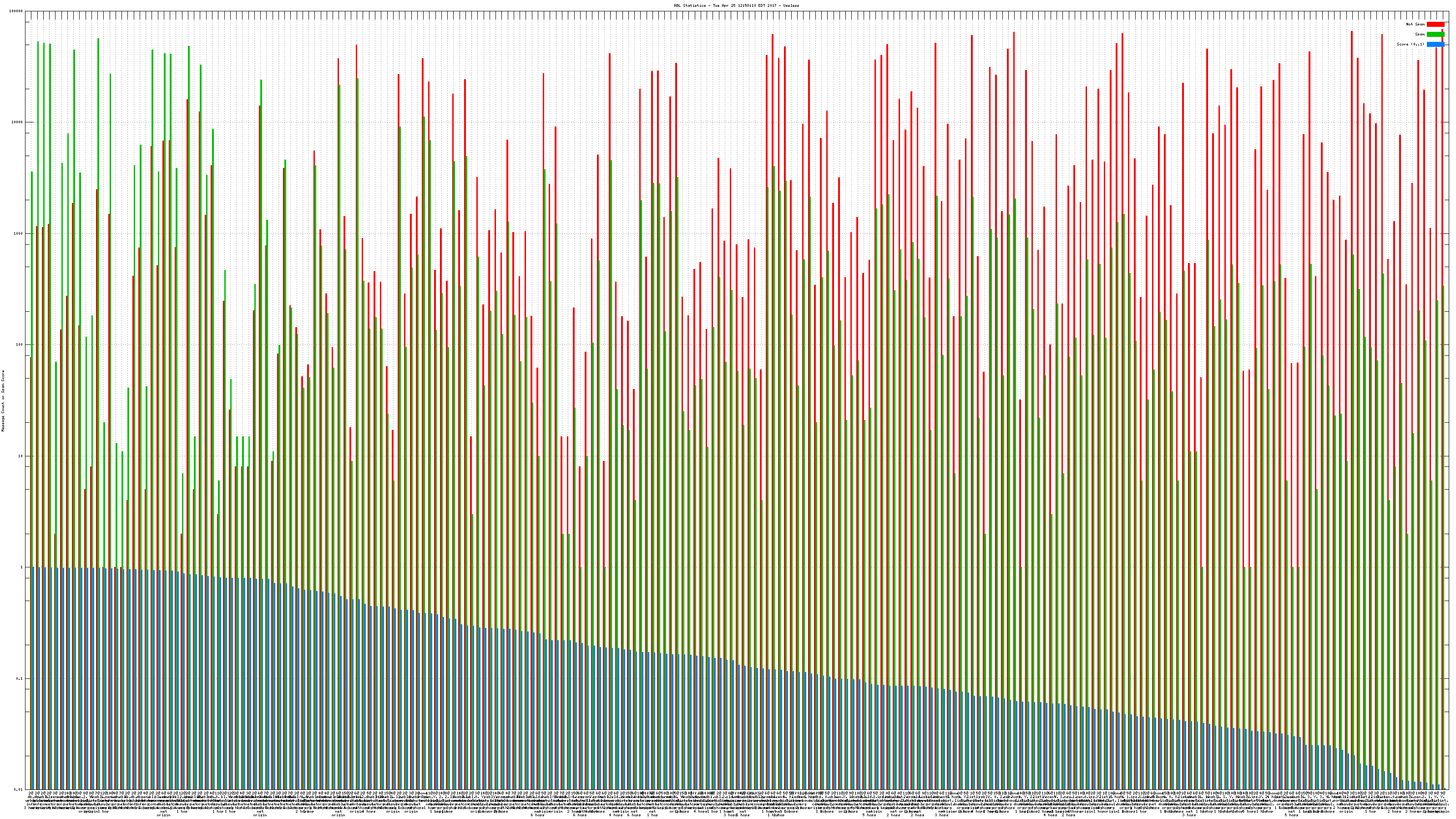Click the 1000 y-axis tick label
The image size is (1456, 819).
(x=19, y=233)
